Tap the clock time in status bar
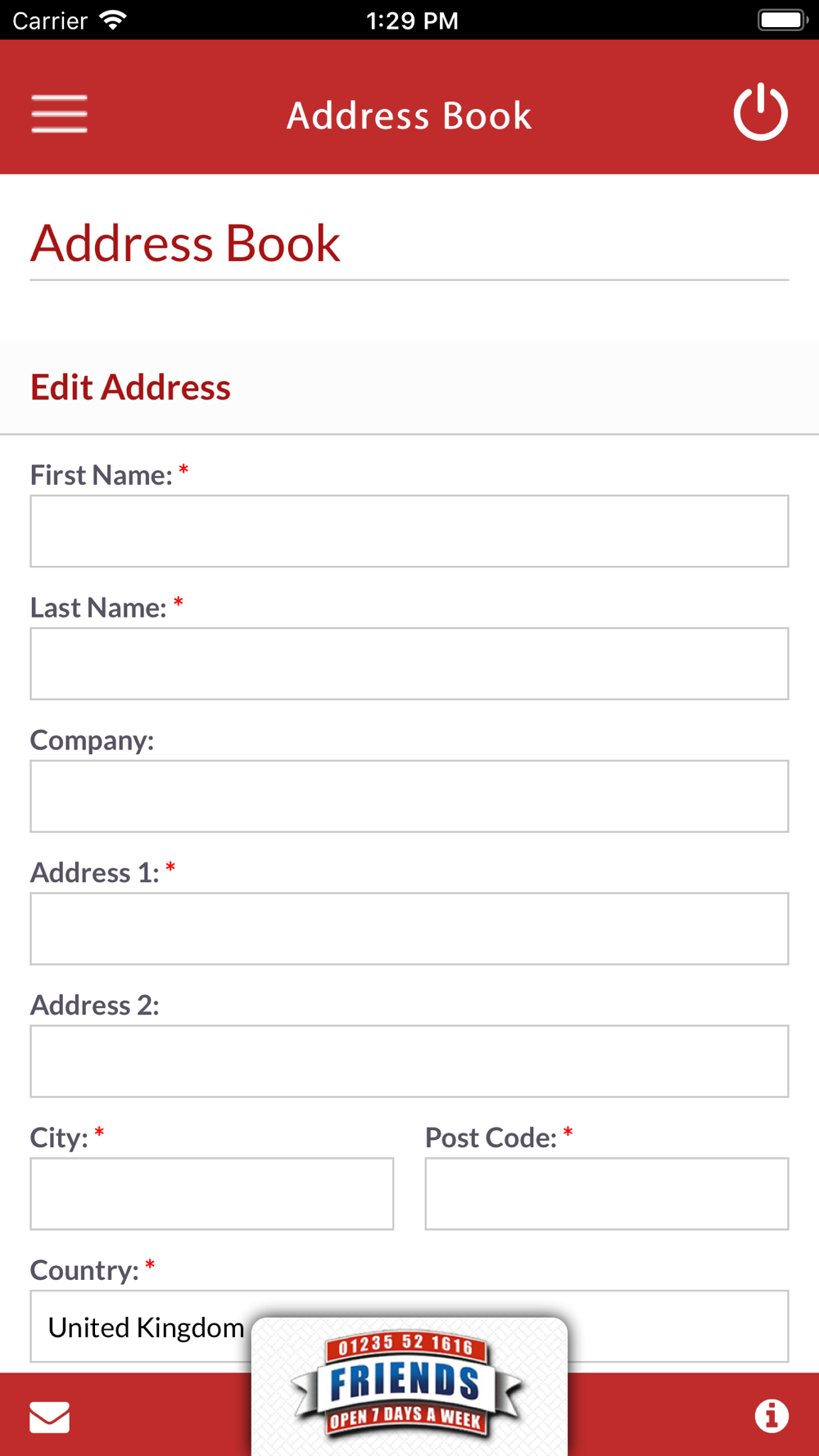Screen dimensions: 819x1456 412,20
